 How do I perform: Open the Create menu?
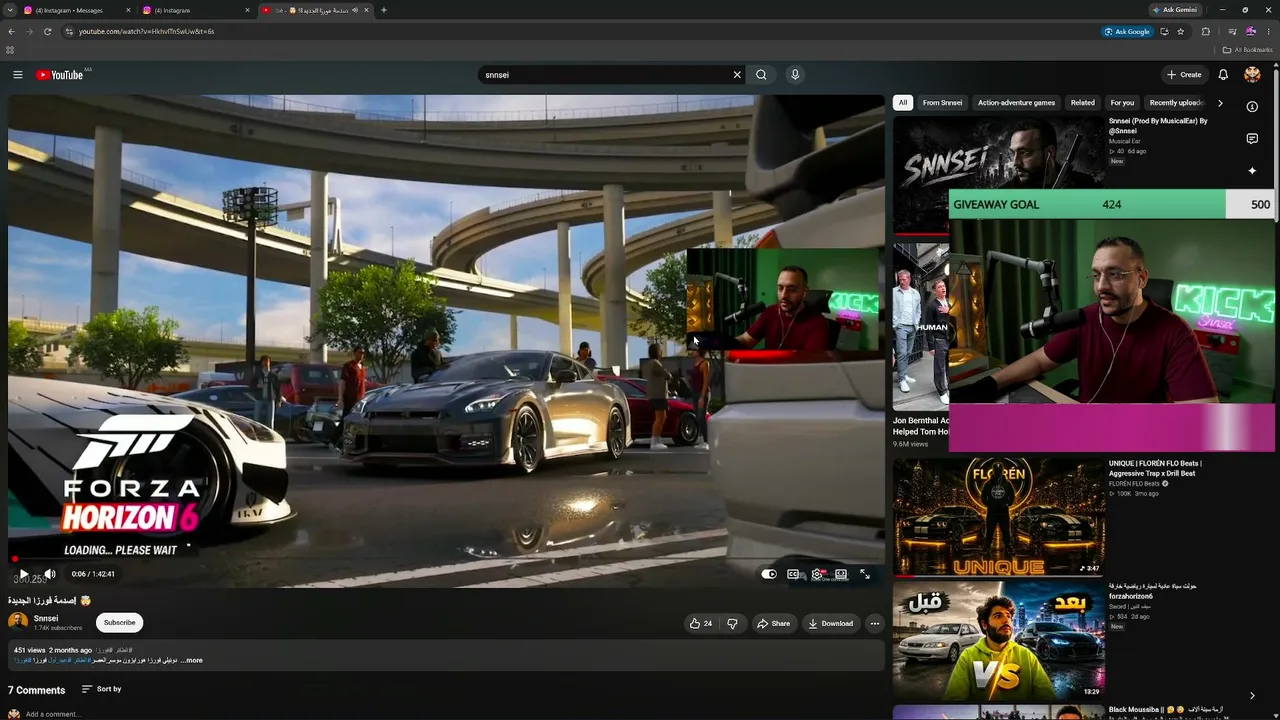tap(1184, 75)
